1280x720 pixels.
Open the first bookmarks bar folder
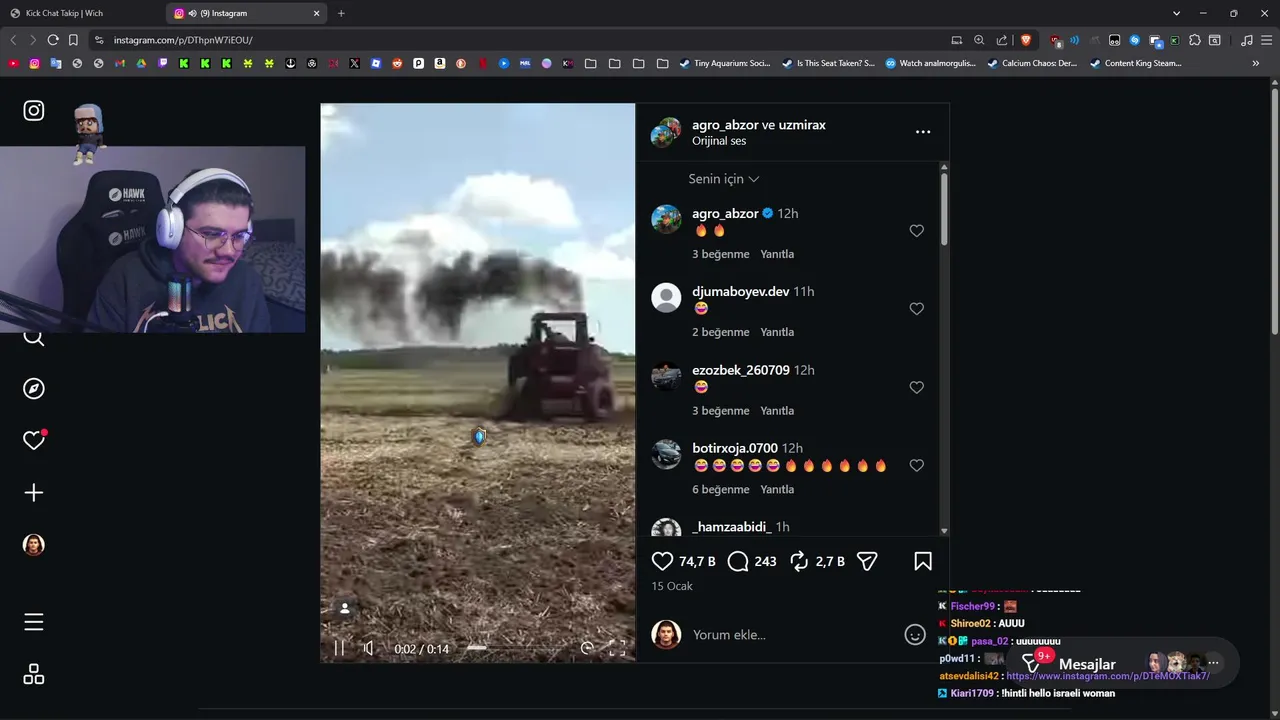[x=590, y=63]
